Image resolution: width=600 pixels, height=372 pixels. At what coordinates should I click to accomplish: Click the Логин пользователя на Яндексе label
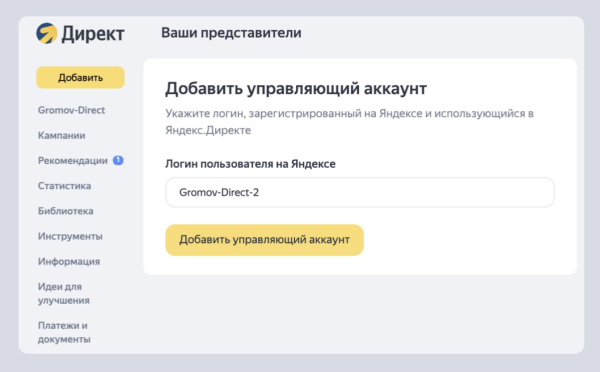(250, 164)
